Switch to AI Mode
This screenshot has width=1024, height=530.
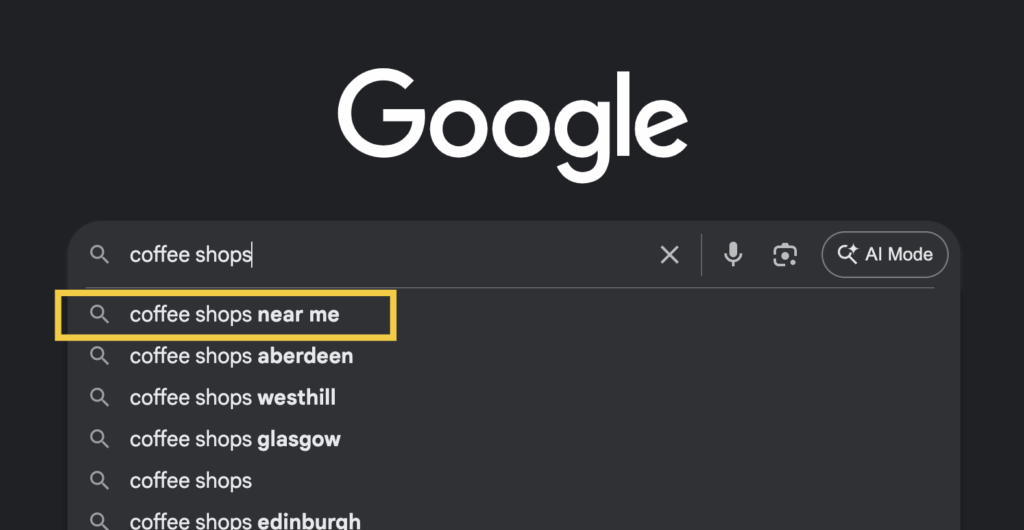click(x=885, y=255)
